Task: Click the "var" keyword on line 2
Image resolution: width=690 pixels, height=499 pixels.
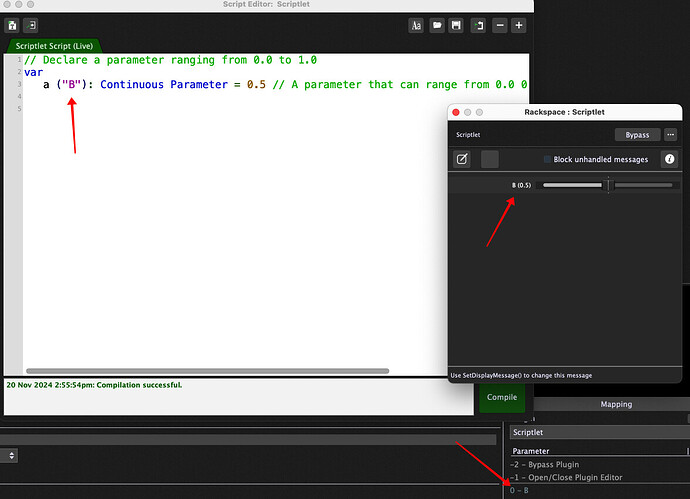Action: 33,72
